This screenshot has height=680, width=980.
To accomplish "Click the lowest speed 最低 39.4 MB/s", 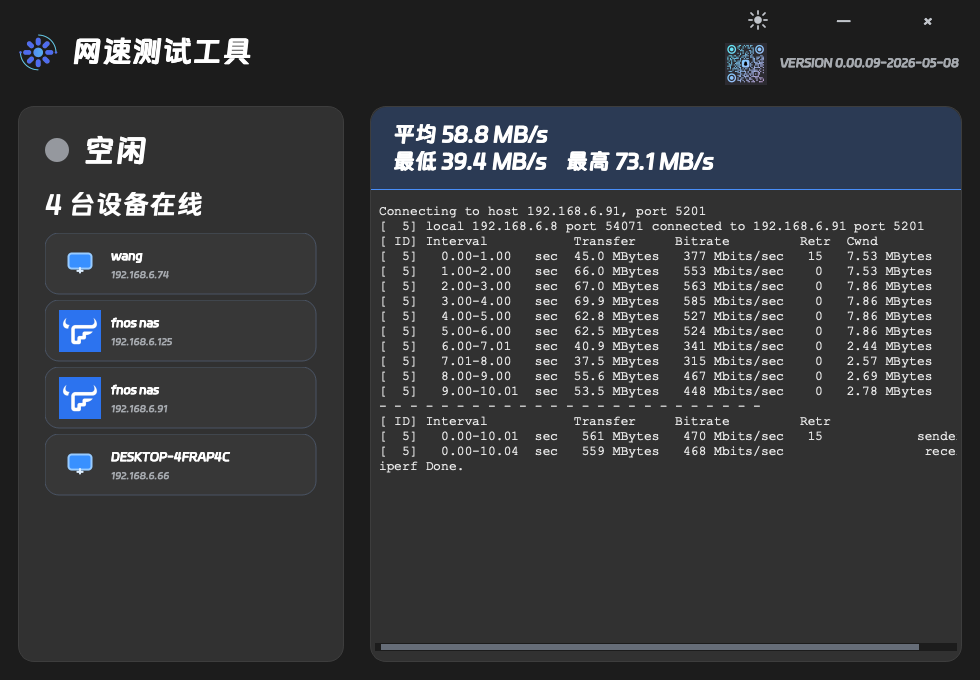I will 470,161.
